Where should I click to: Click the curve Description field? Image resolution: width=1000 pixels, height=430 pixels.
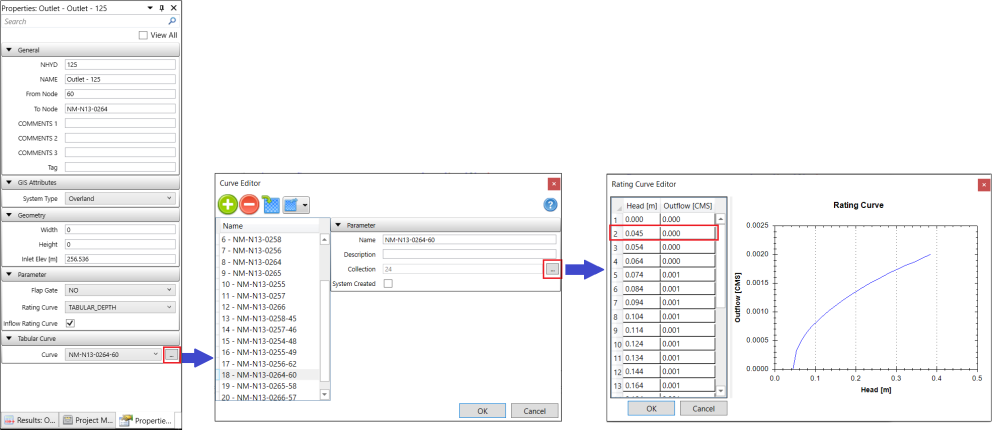(x=469, y=254)
